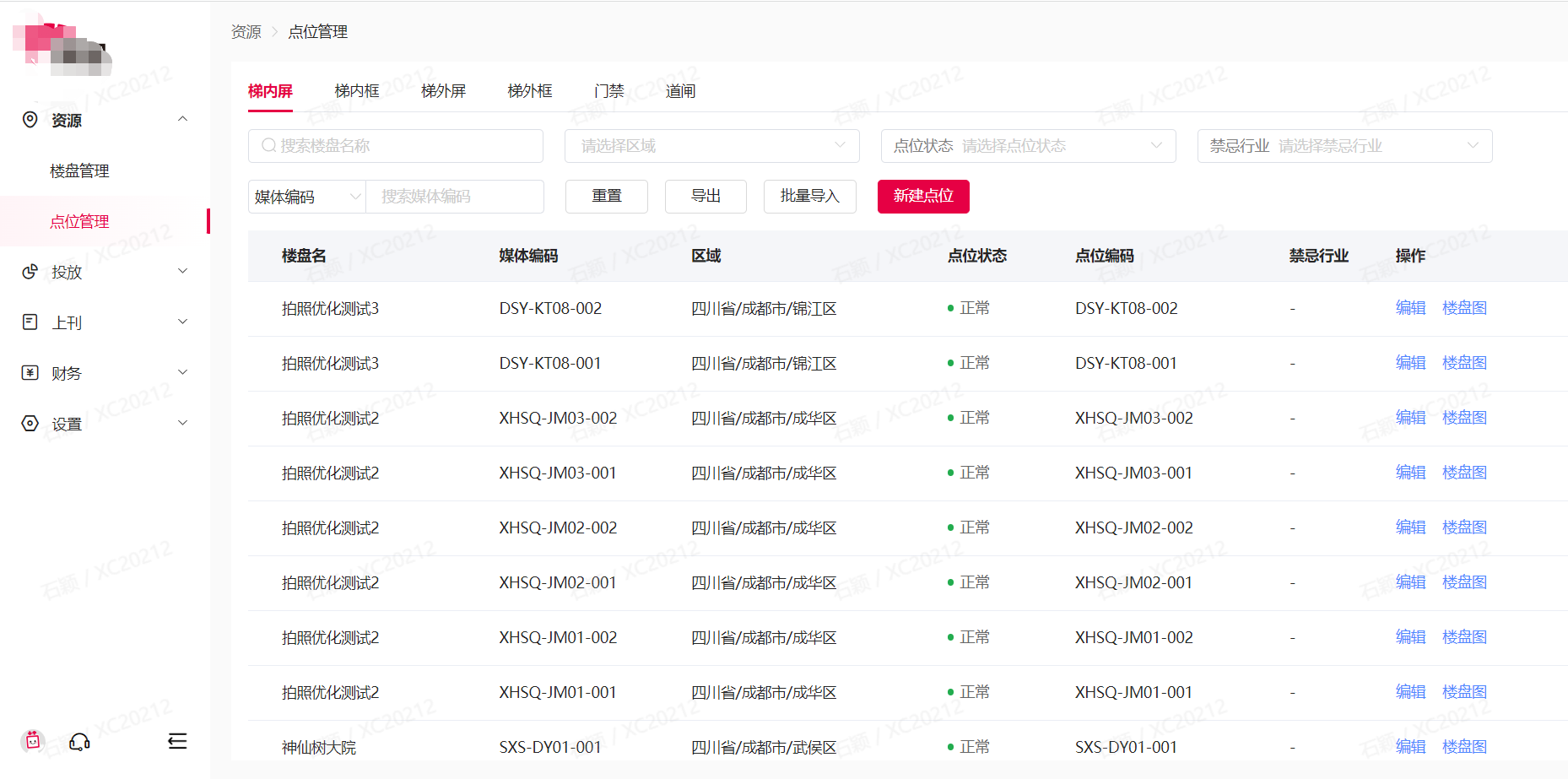Viewport: 1568px width, 779px height.
Task: Expand the 上刊 menu chevron
Action: click(182, 322)
